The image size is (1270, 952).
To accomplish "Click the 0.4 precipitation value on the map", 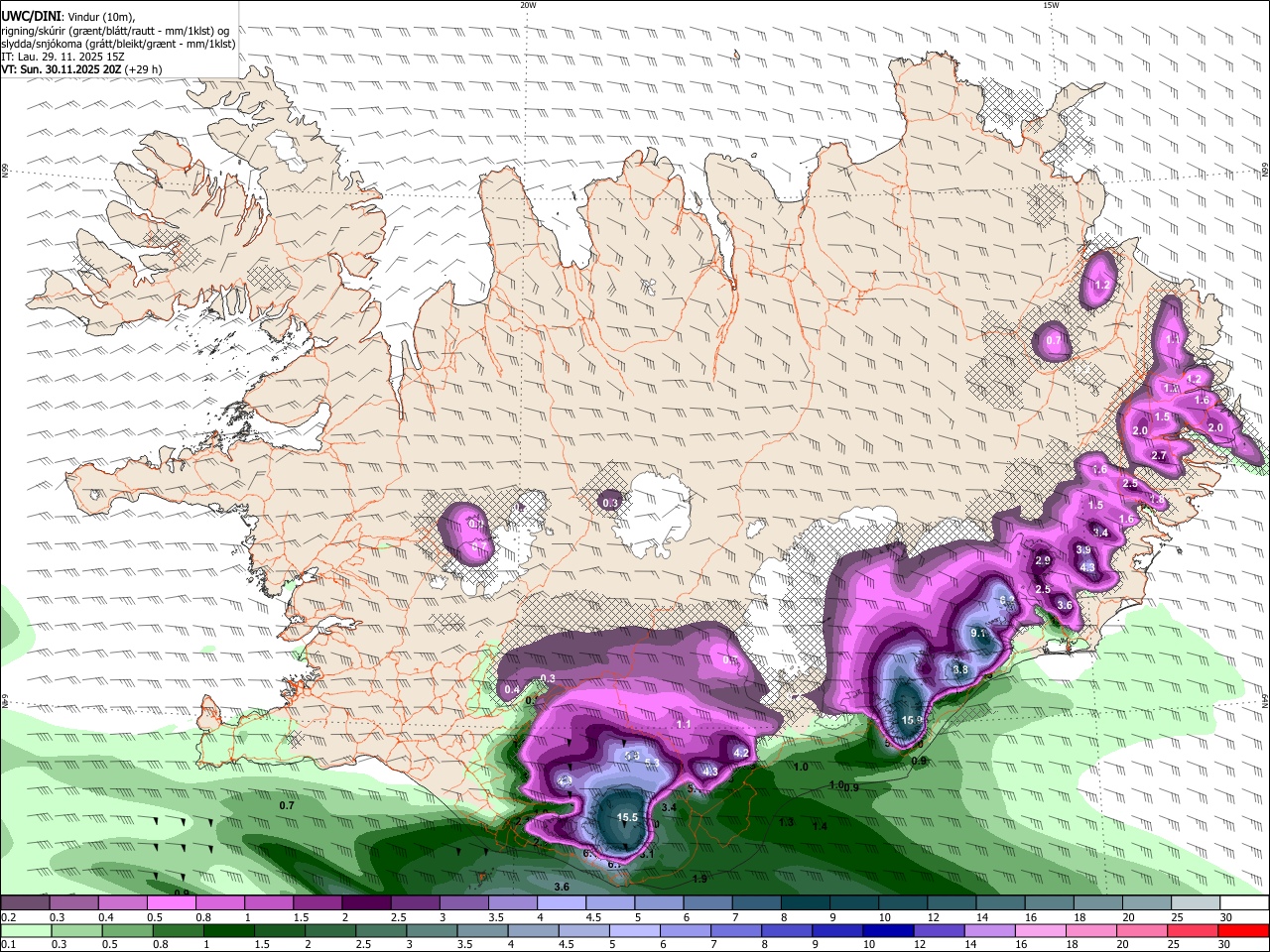I will 512,690.
